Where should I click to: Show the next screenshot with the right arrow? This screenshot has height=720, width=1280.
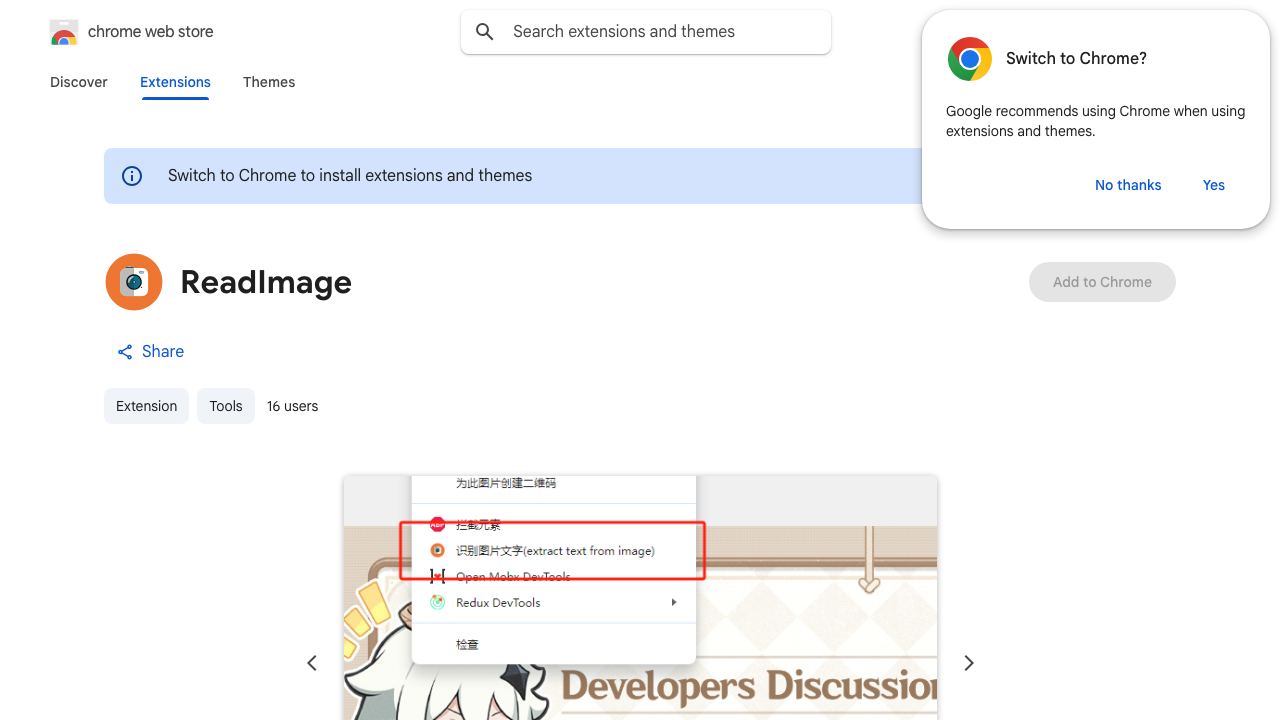pyautogui.click(x=969, y=663)
